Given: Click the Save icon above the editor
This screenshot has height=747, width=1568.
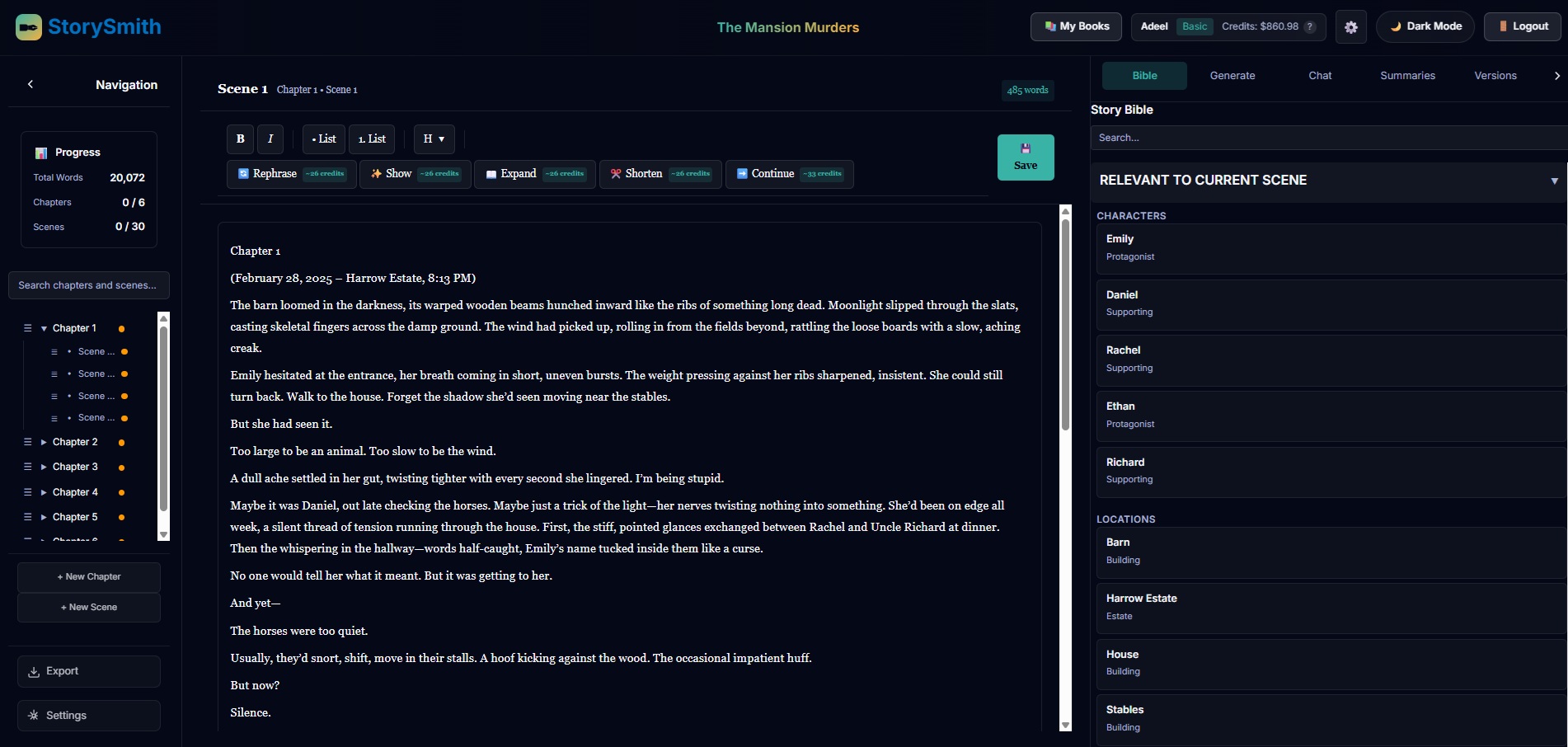Looking at the screenshot, I should [1026, 148].
